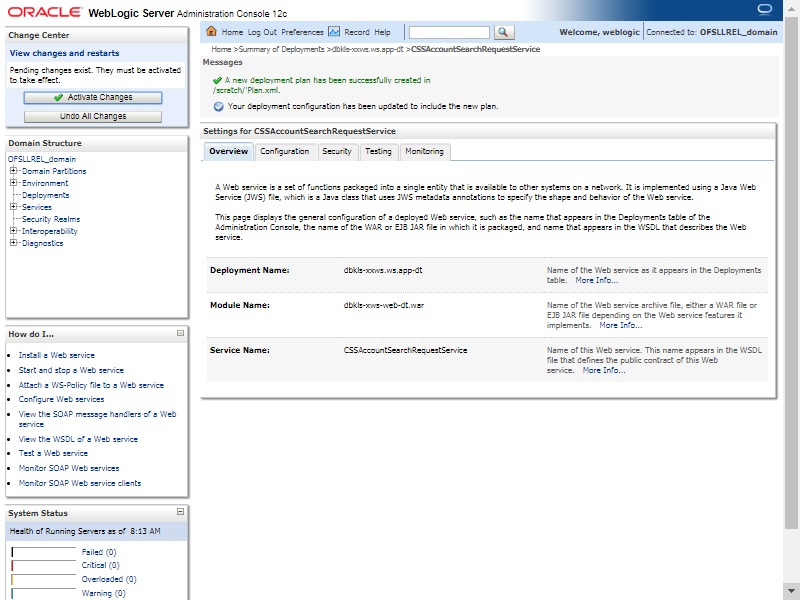Click dbkls-xxws.ws.app-dt breadcrumb link
The width and height of the screenshot is (800, 600).
(367, 49)
